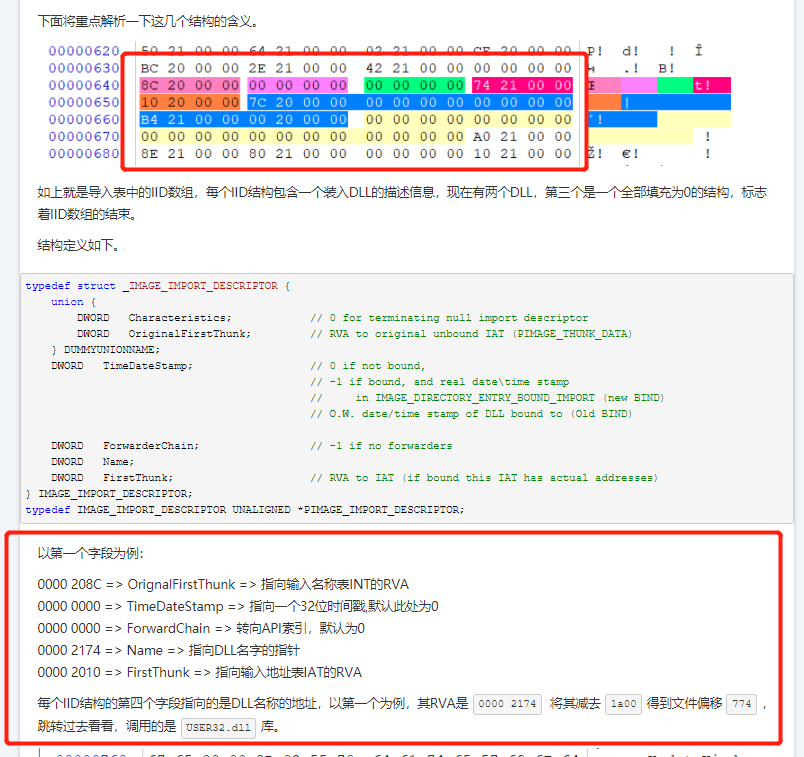
Task: Click 'DWORD Name;' code line
Action: click(x=92, y=462)
